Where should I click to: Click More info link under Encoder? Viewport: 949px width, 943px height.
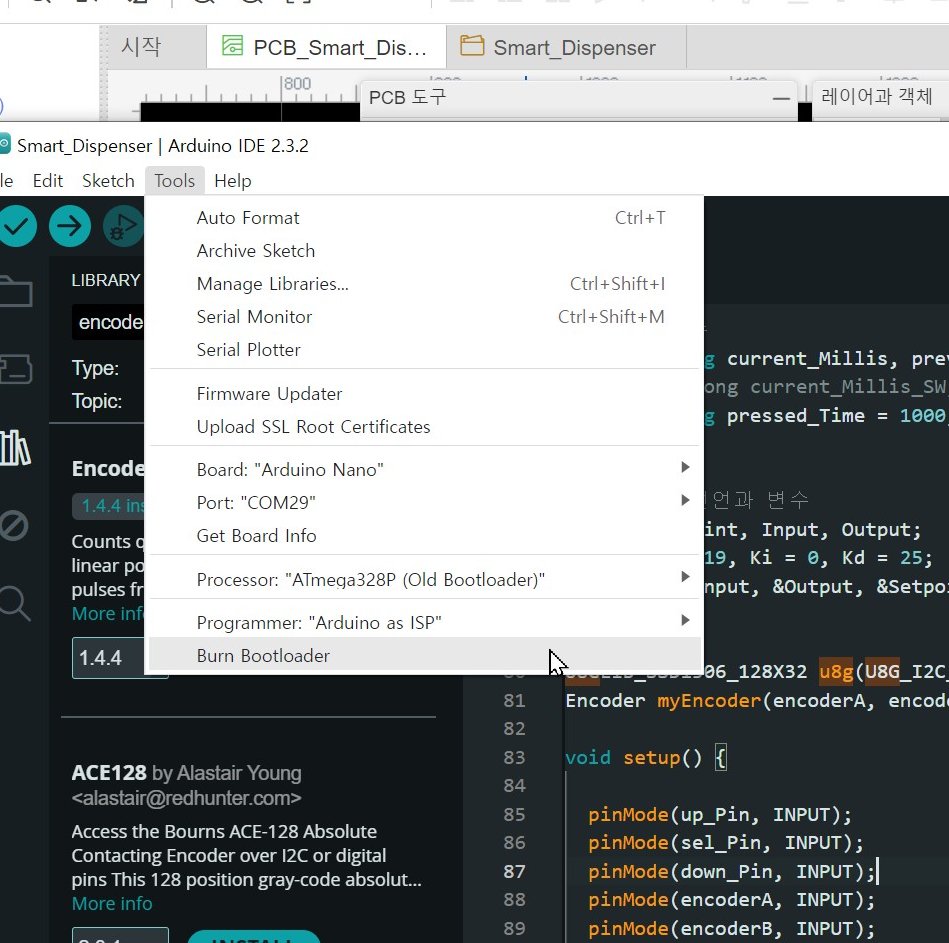(108, 614)
